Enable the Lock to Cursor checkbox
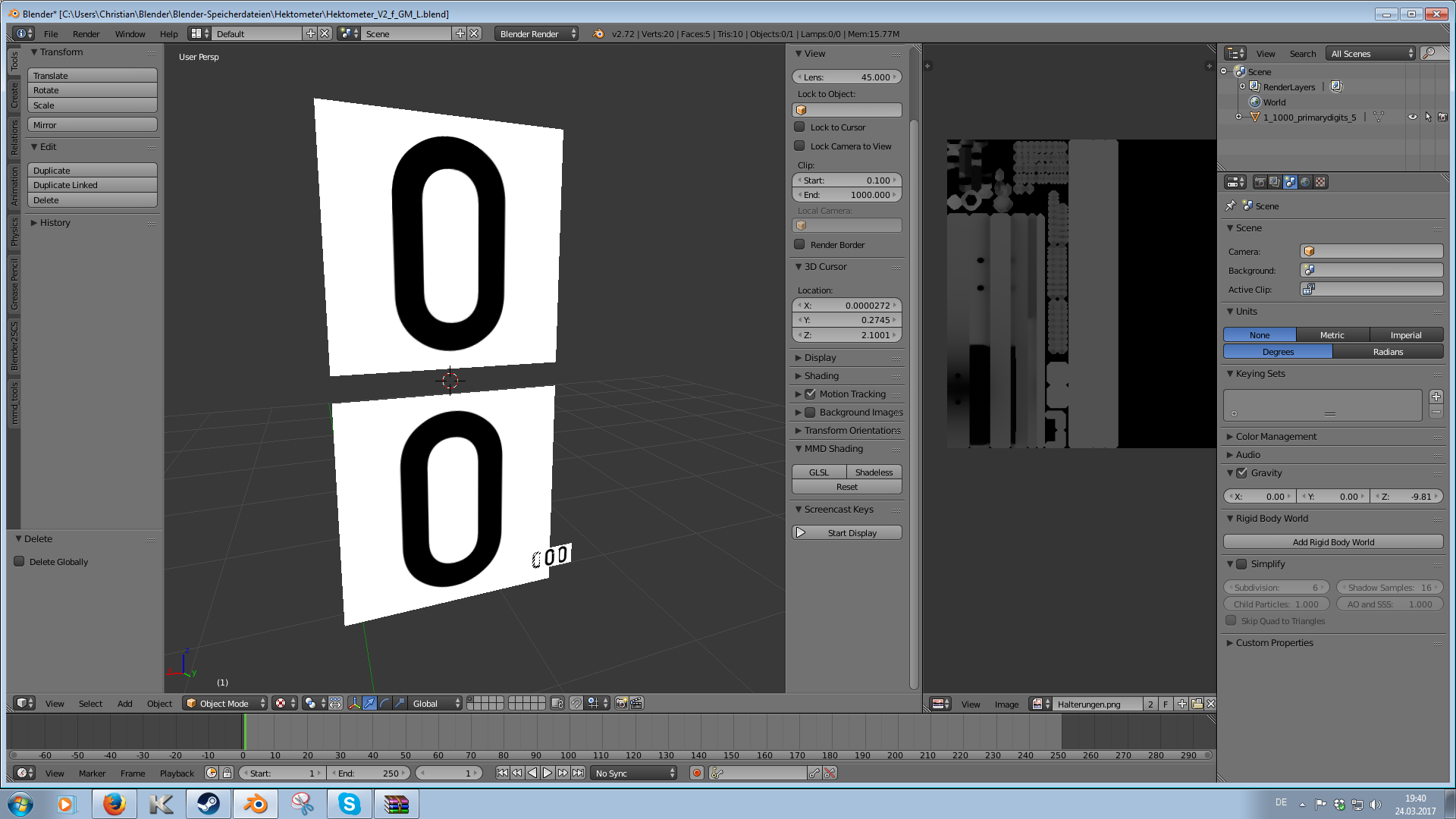The image size is (1456, 819). click(799, 127)
